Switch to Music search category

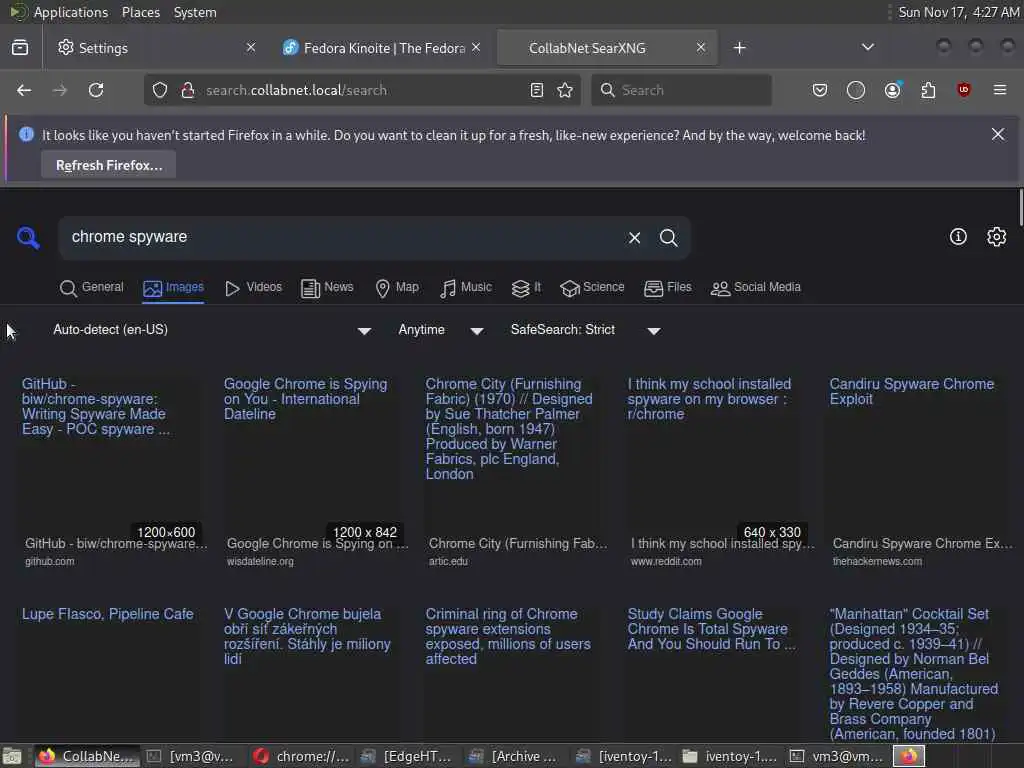point(466,287)
